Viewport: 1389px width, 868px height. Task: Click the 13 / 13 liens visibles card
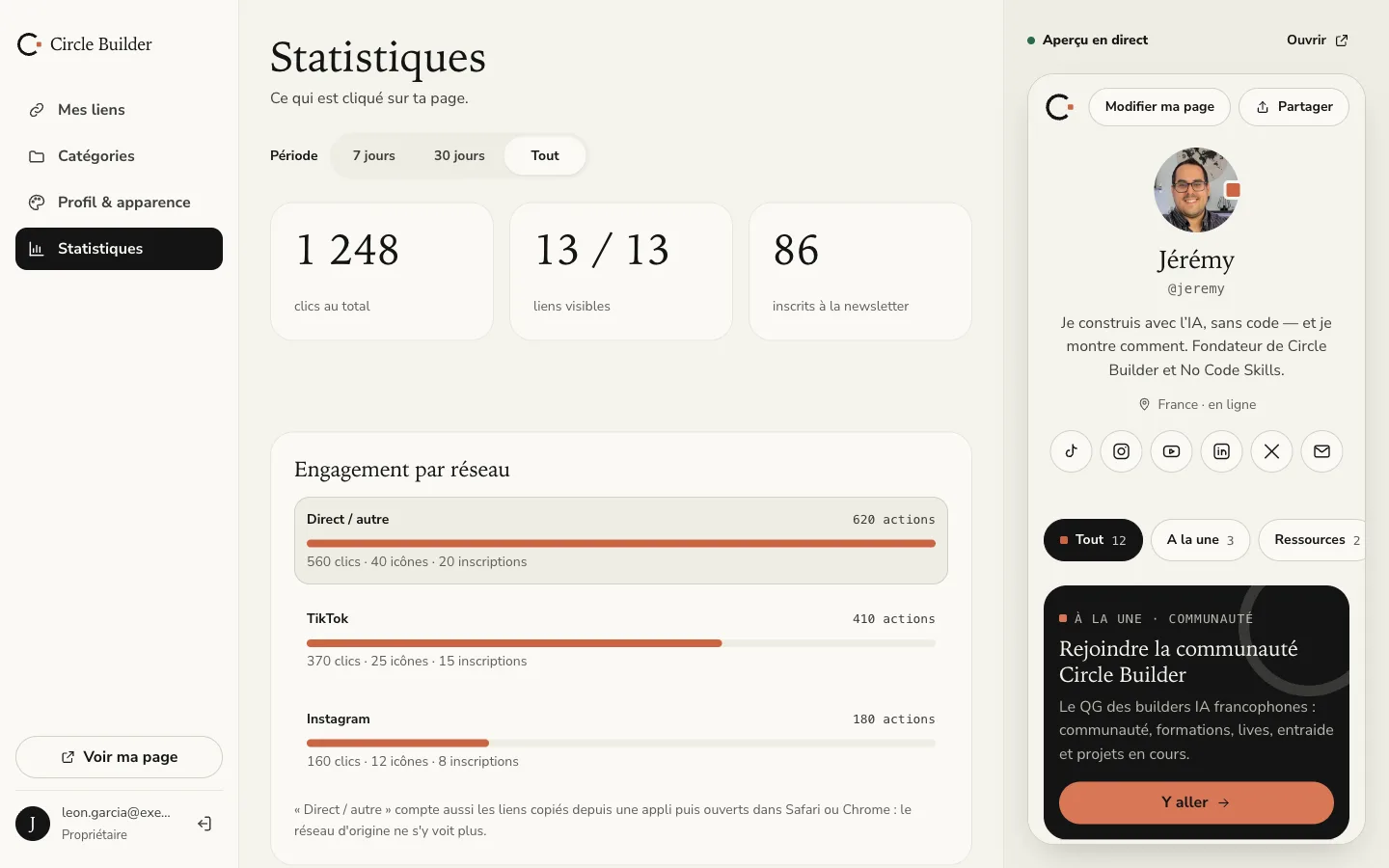pyautogui.click(x=621, y=271)
